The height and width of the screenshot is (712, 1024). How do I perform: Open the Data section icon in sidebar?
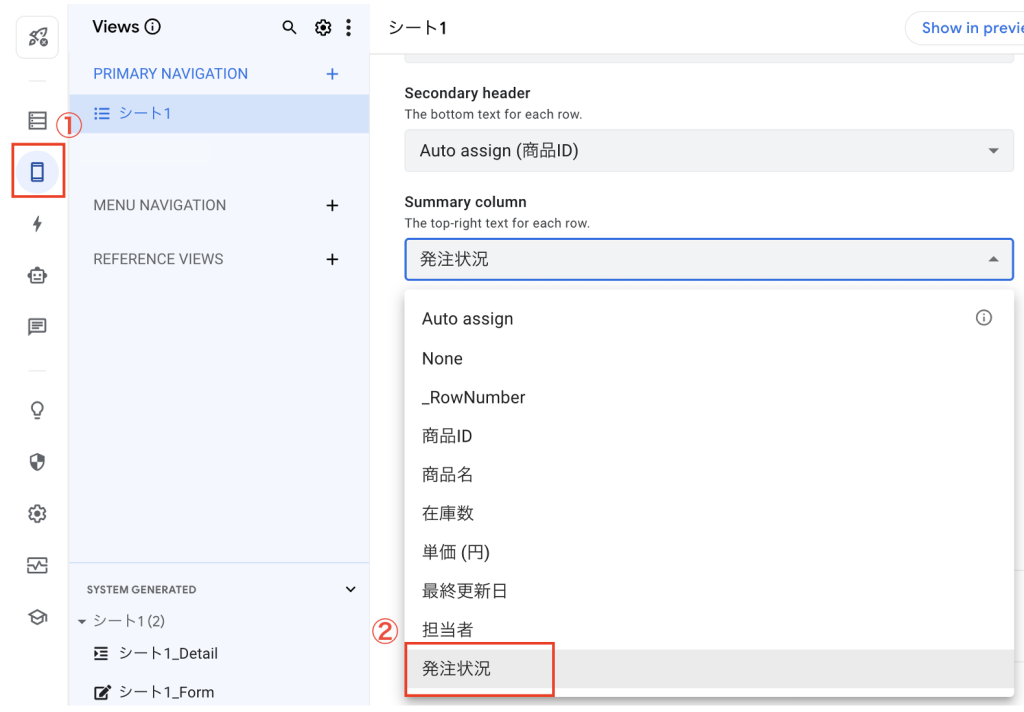pyautogui.click(x=37, y=121)
